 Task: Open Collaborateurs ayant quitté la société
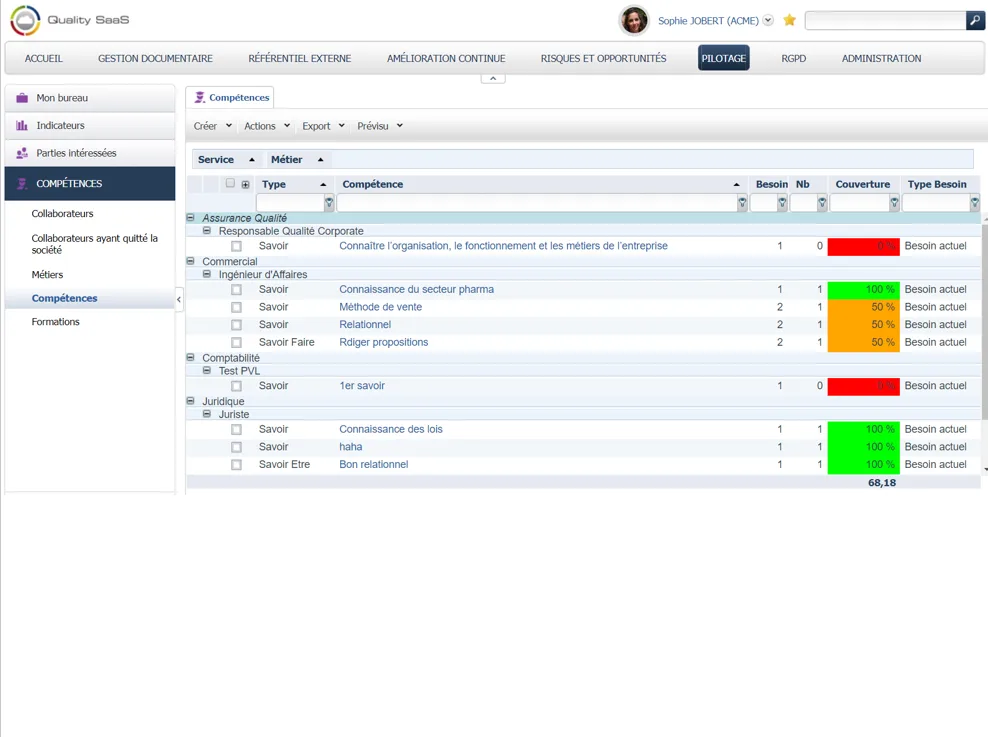[x=95, y=244]
